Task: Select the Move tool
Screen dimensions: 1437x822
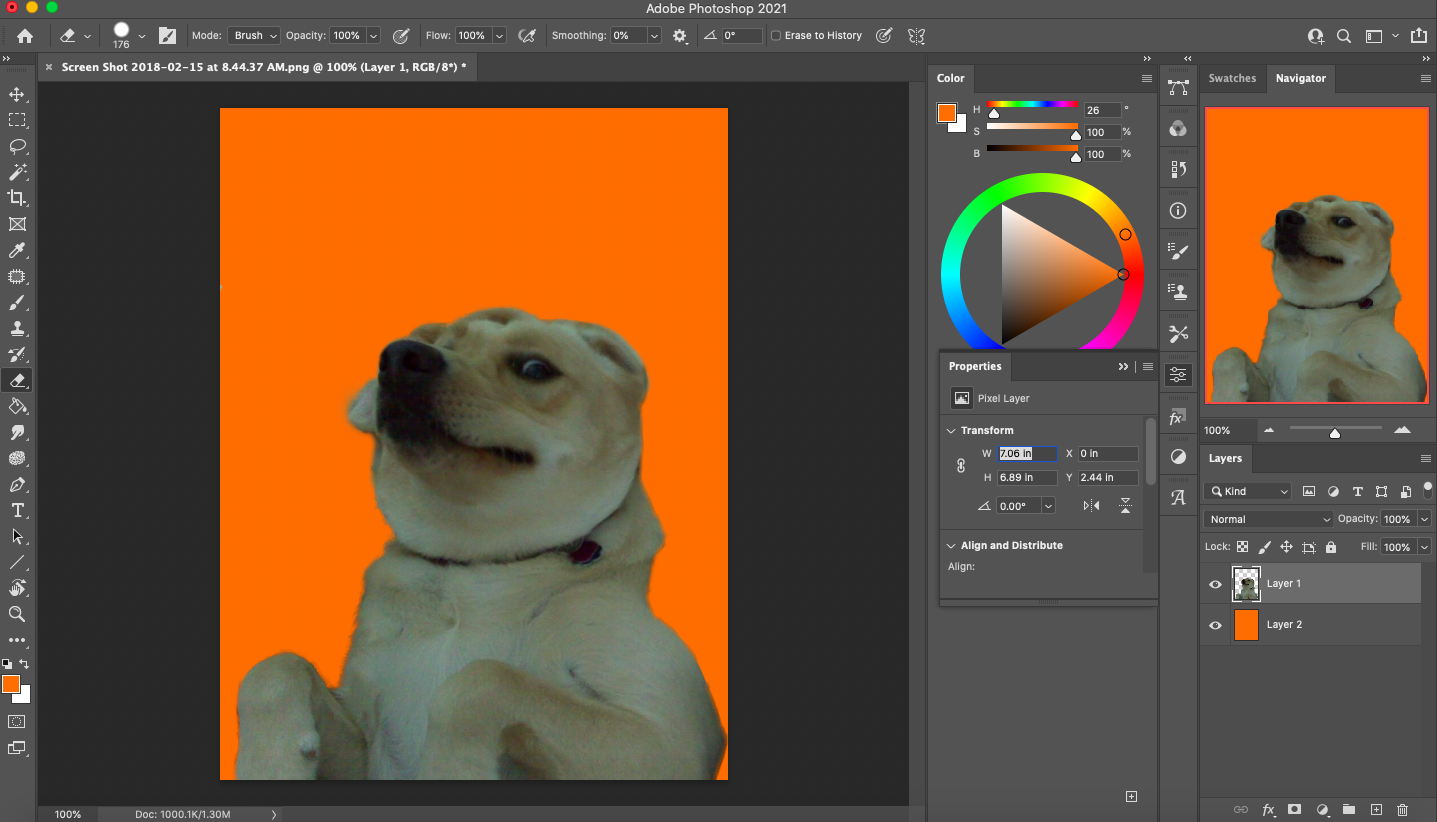Action: point(17,94)
